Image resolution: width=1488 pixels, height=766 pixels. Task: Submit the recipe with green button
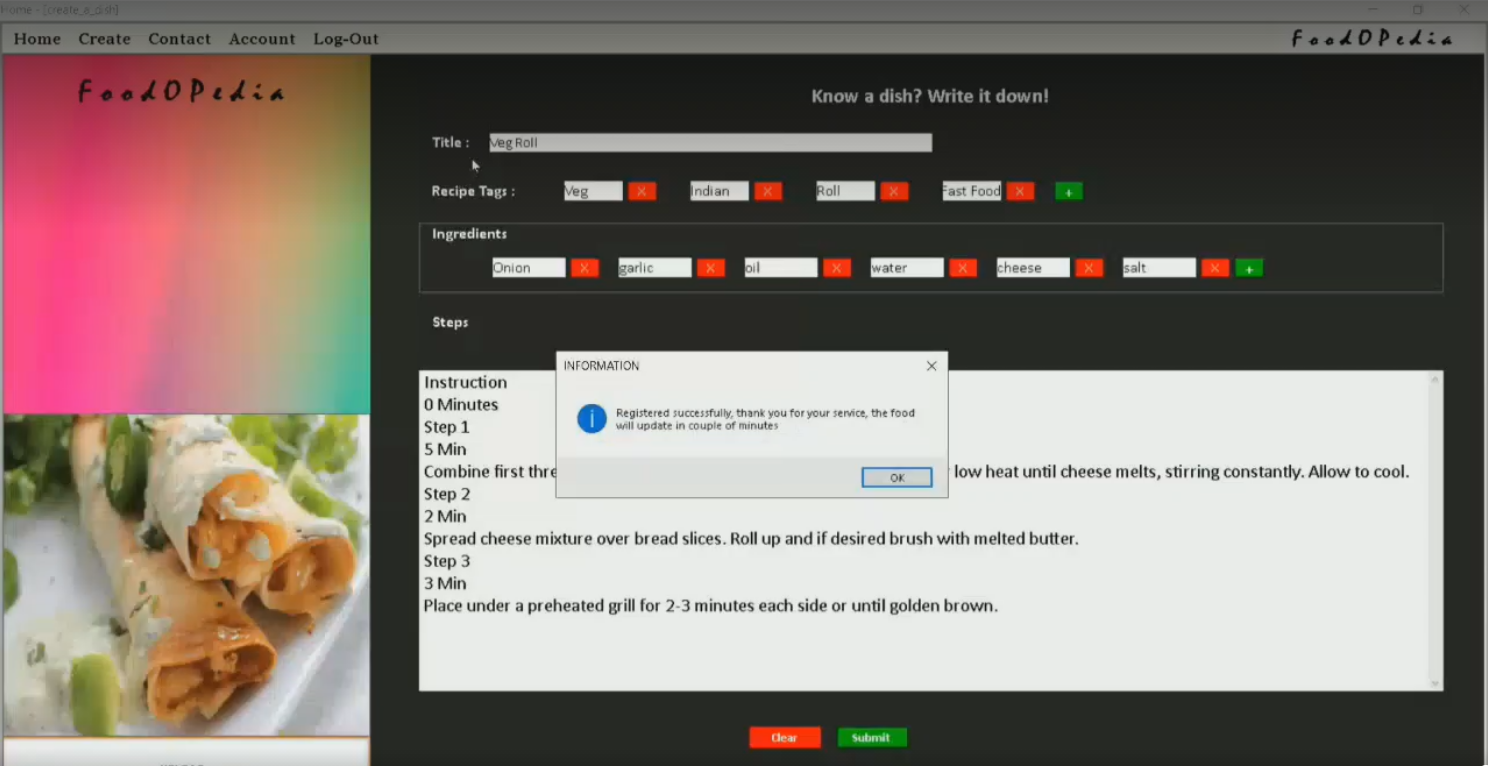[871, 737]
